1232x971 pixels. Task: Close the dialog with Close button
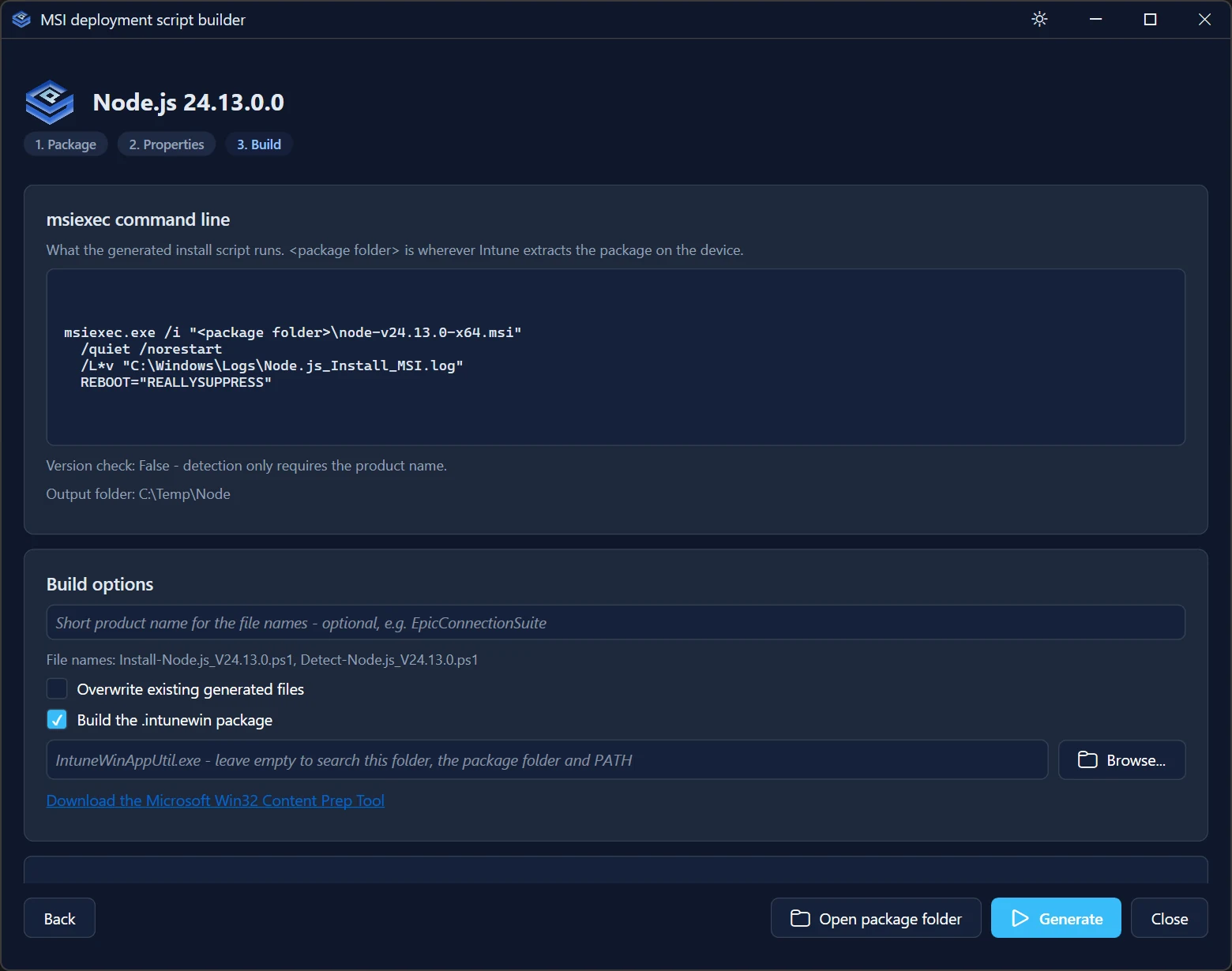(1169, 918)
